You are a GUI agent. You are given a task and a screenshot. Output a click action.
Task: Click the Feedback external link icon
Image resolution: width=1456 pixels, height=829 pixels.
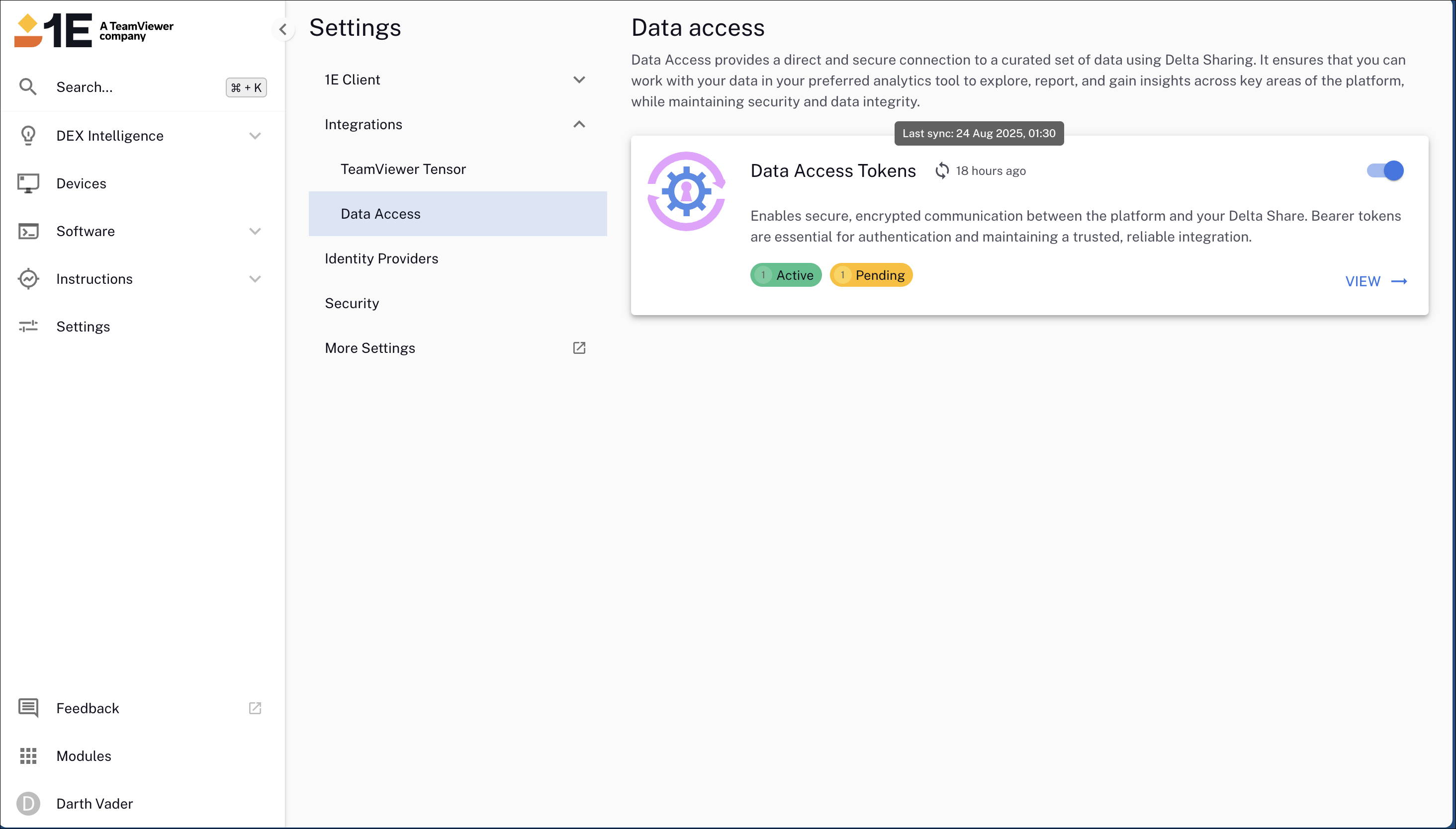pos(255,708)
